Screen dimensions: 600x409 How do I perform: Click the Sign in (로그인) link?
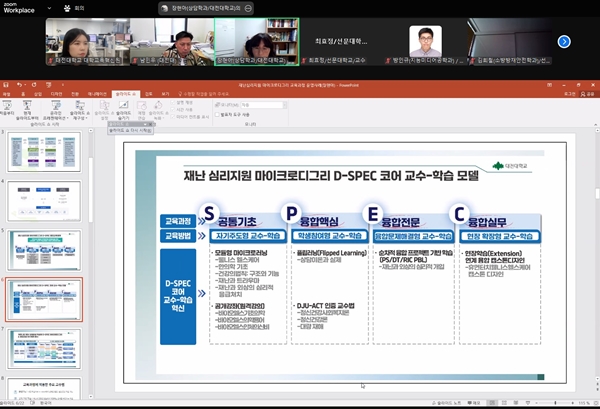pyautogui.click(x=569, y=94)
